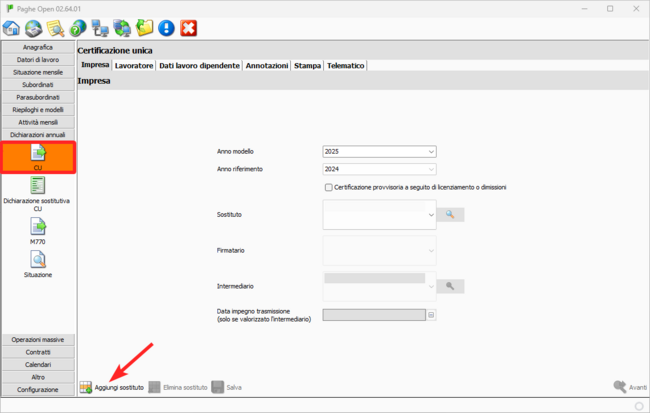Open Dichiarazione sostitutiva CU icon
This screenshot has height=413, width=650.
pyautogui.click(x=38, y=190)
